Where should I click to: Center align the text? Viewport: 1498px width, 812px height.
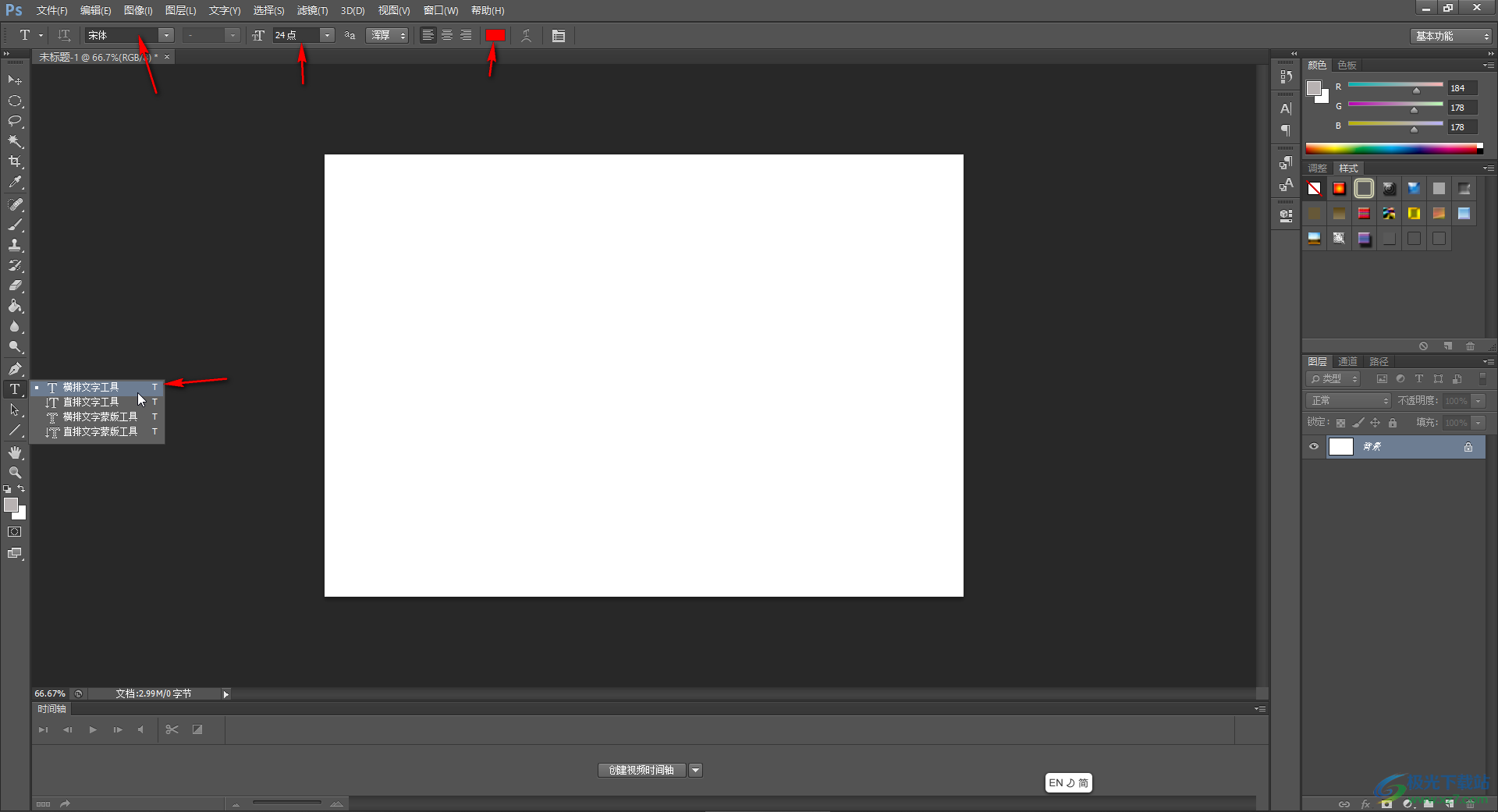[447, 35]
